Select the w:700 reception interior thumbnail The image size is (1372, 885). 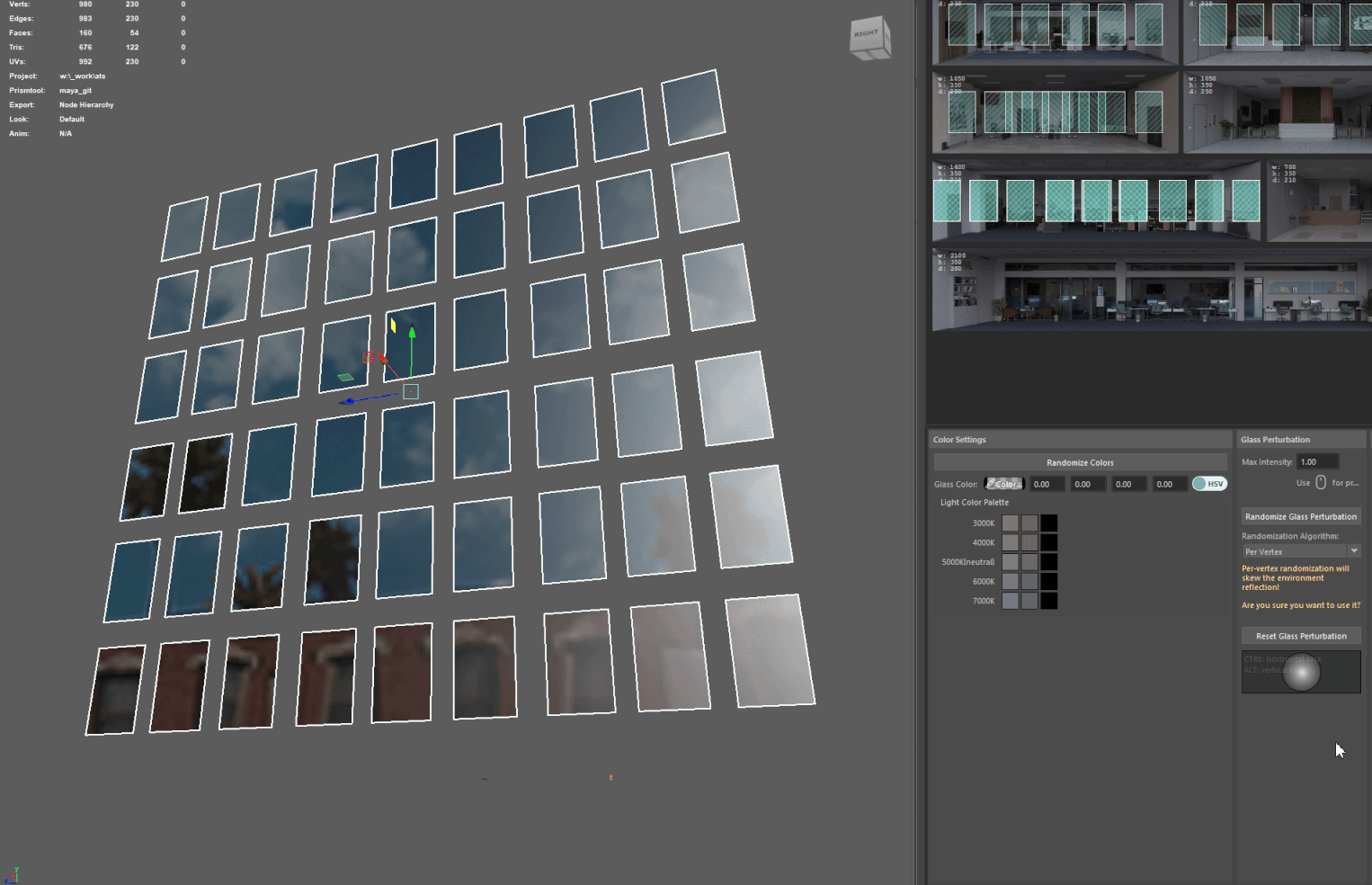point(1319,201)
